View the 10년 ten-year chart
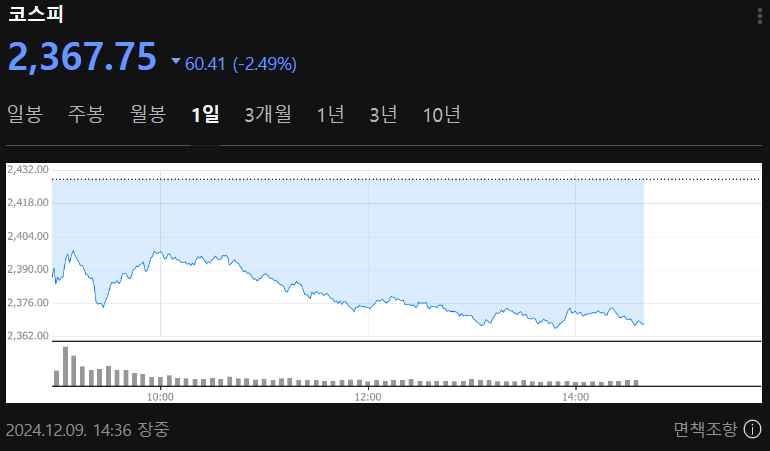Viewport: 770px width, 451px height. point(441,115)
